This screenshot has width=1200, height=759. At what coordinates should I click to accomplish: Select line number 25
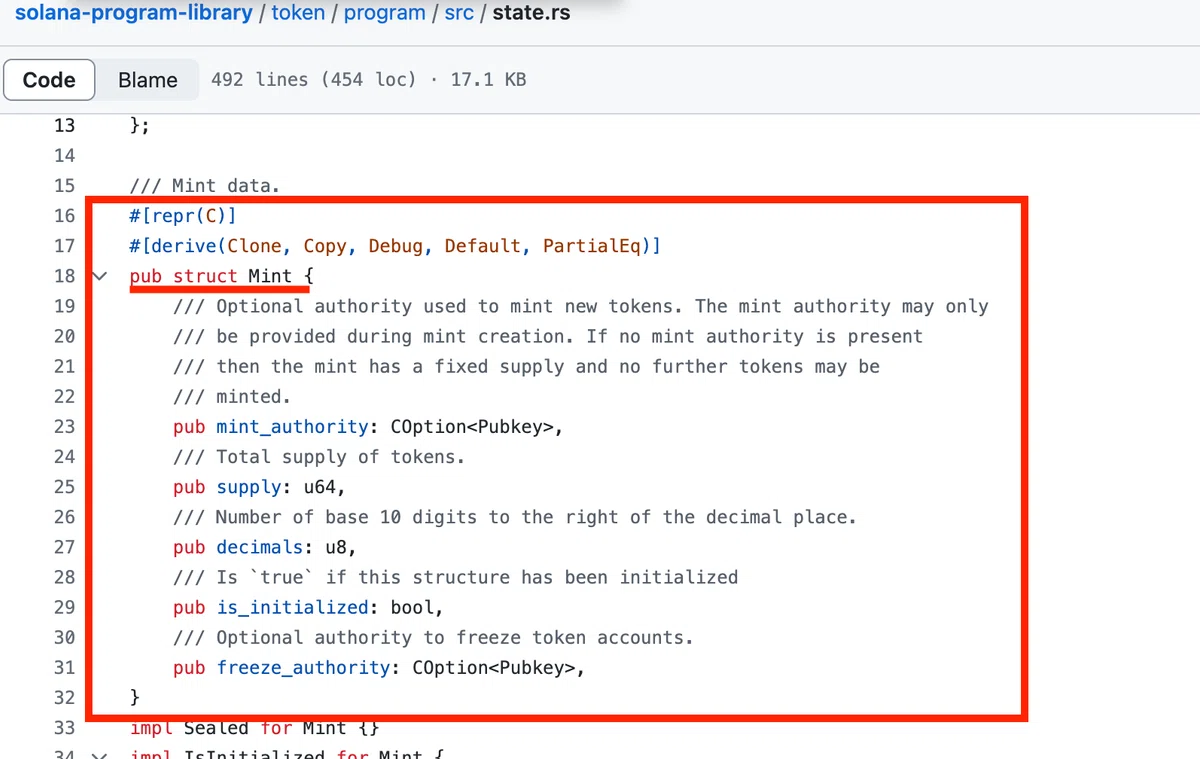tap(64, 486)
